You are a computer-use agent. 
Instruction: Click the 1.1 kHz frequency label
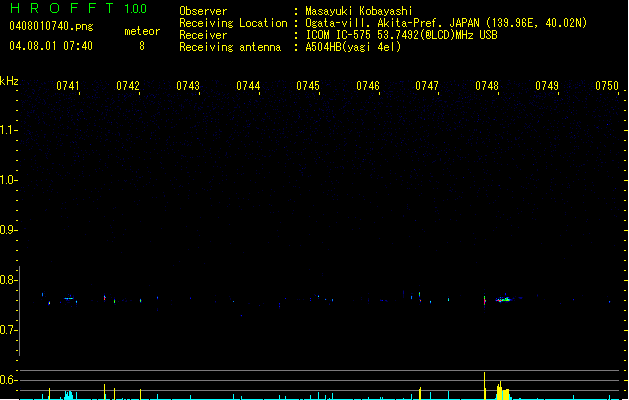click(8, 130)
